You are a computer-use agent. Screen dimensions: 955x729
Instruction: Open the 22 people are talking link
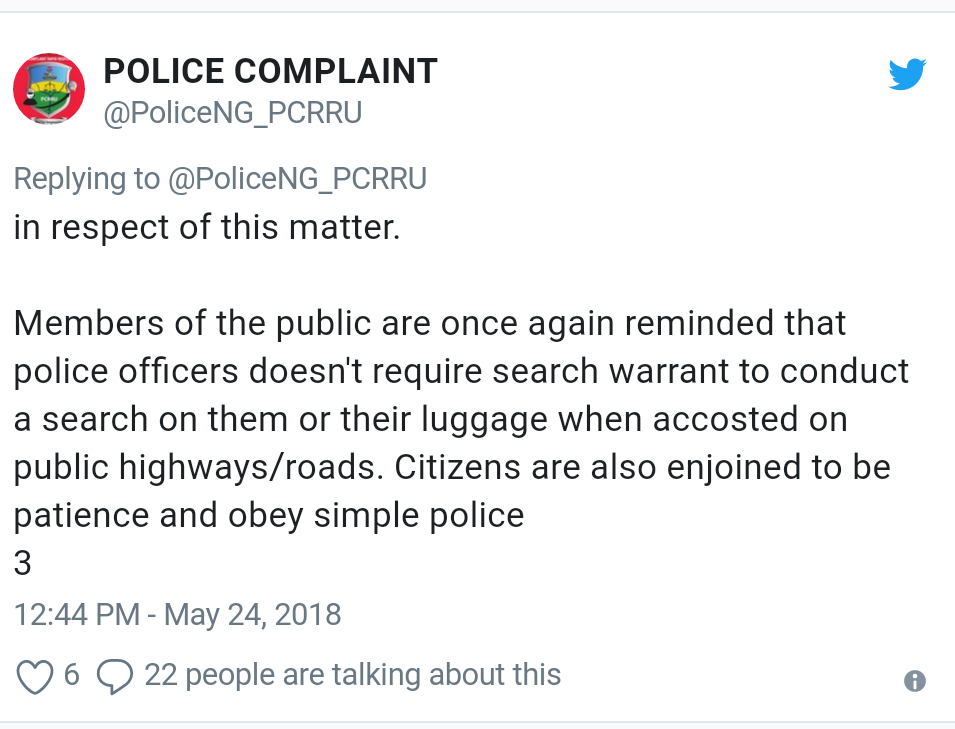click(352, 675)
